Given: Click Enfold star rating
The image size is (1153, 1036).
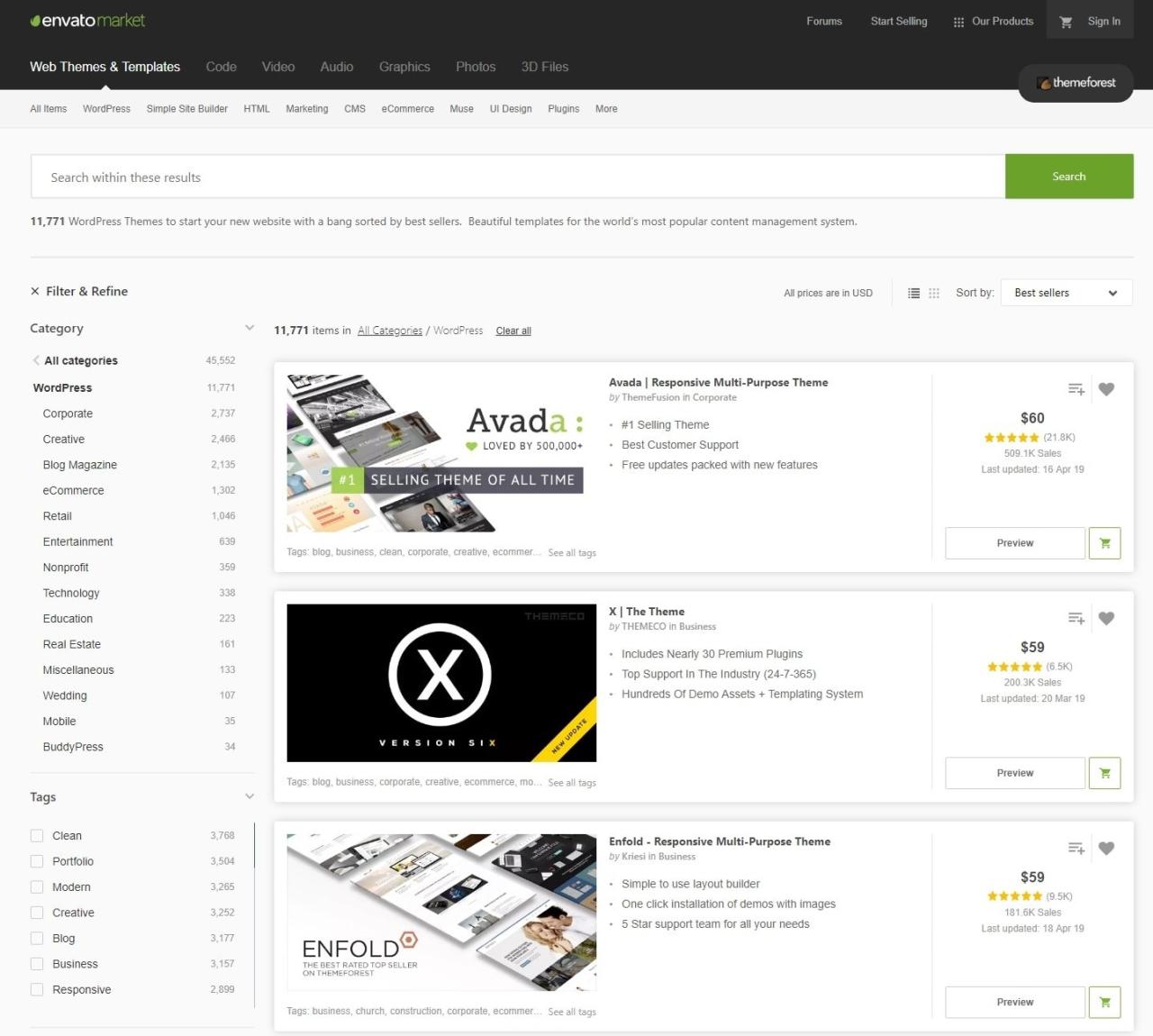Looking at the screenshot, I should (1014, 896).
